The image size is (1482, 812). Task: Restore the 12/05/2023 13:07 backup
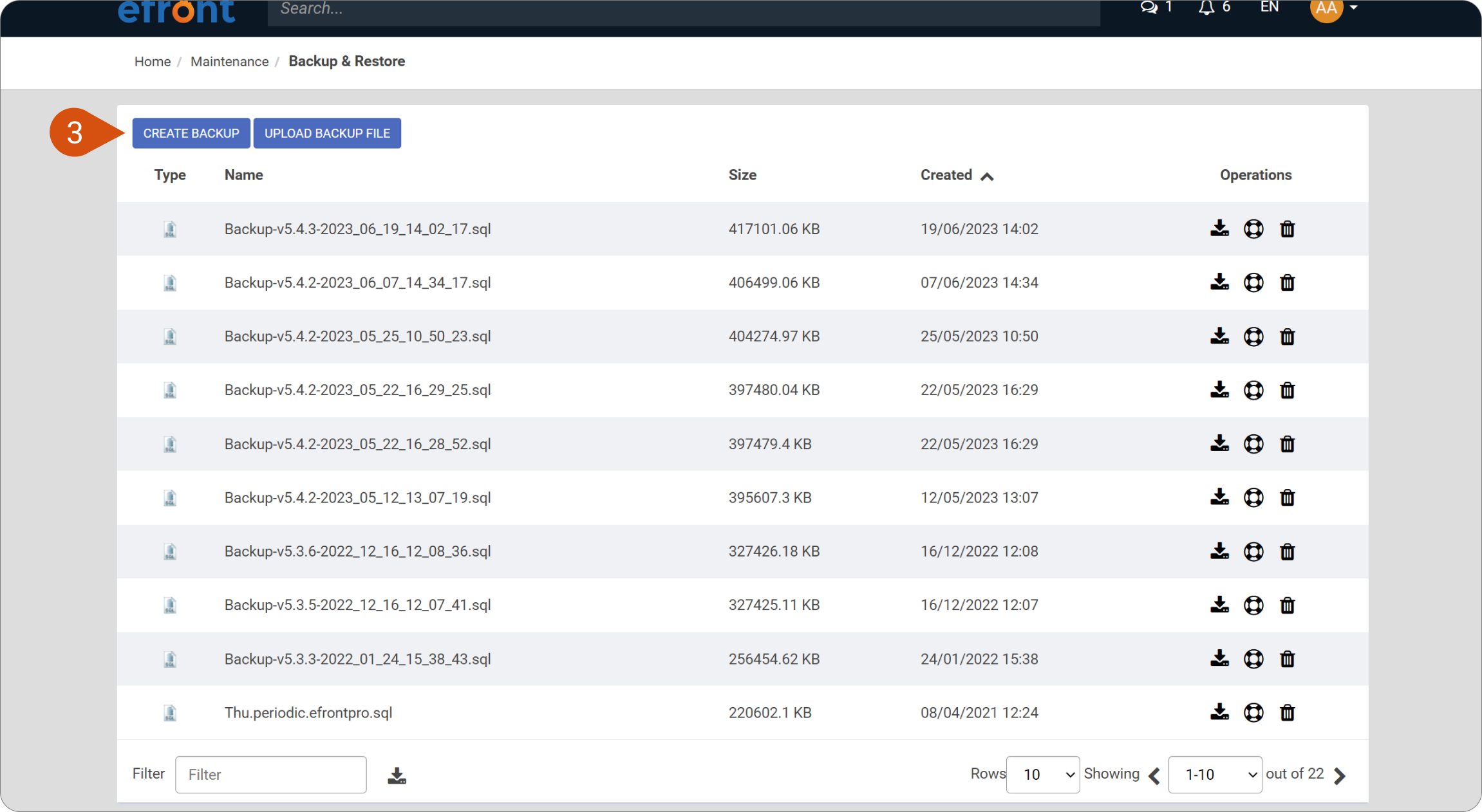click(x=1253, y=497)
